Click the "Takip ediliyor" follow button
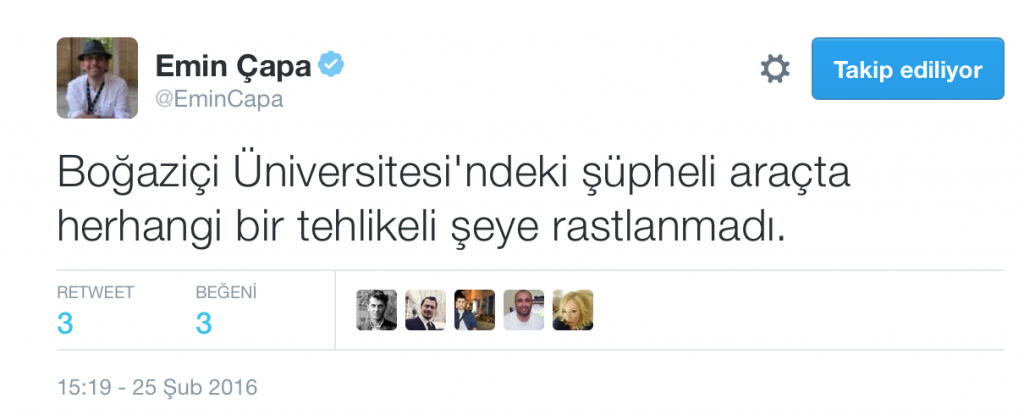The width and height of the screenshot is (1024, 415). (x=907, y=69)
